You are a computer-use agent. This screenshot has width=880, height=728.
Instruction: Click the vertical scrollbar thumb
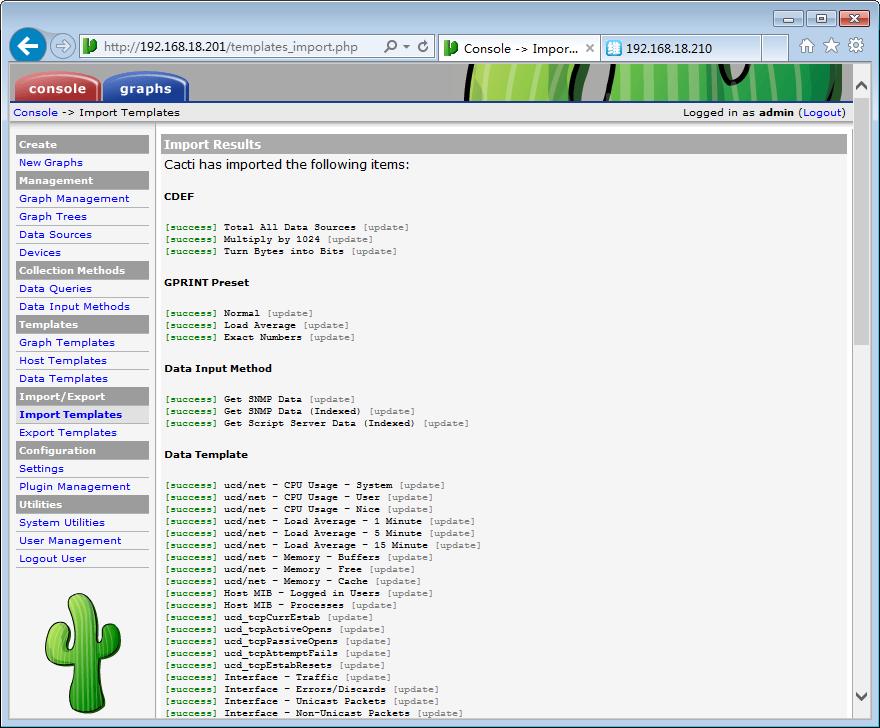tap(861, 222)
